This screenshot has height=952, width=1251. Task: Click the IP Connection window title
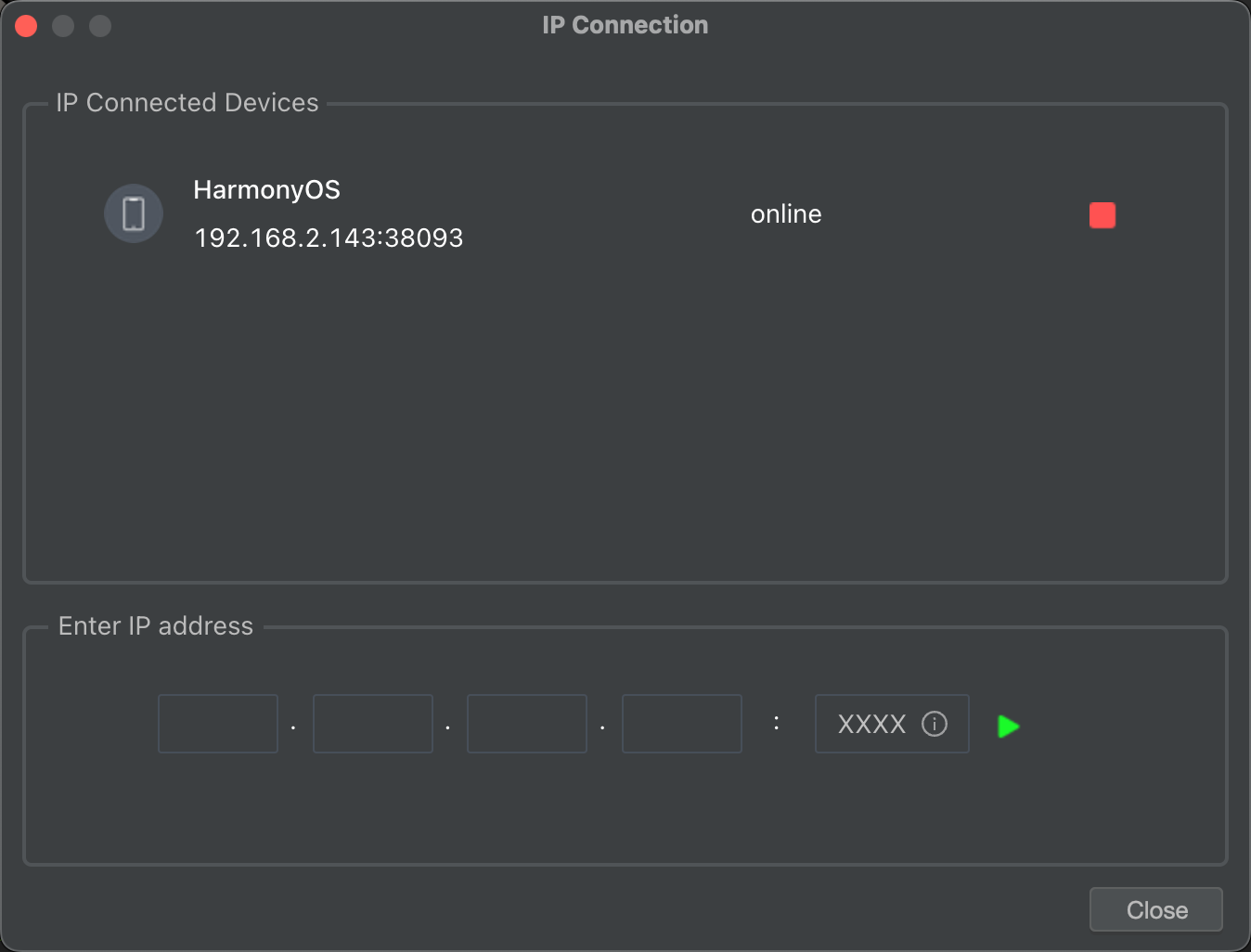625,25
